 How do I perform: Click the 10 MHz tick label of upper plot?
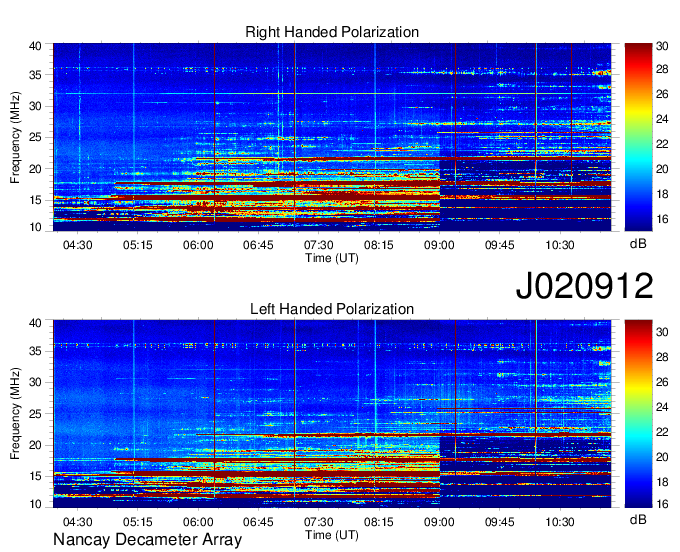coord(35,227)
